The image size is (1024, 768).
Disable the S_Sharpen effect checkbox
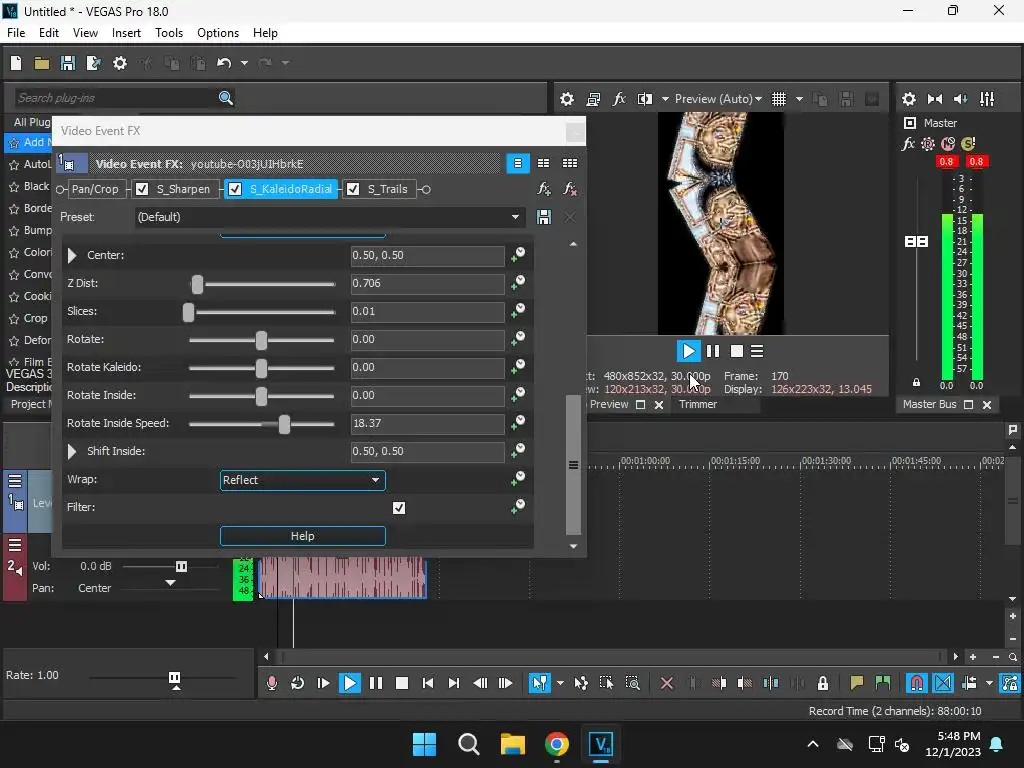[142, 189]
